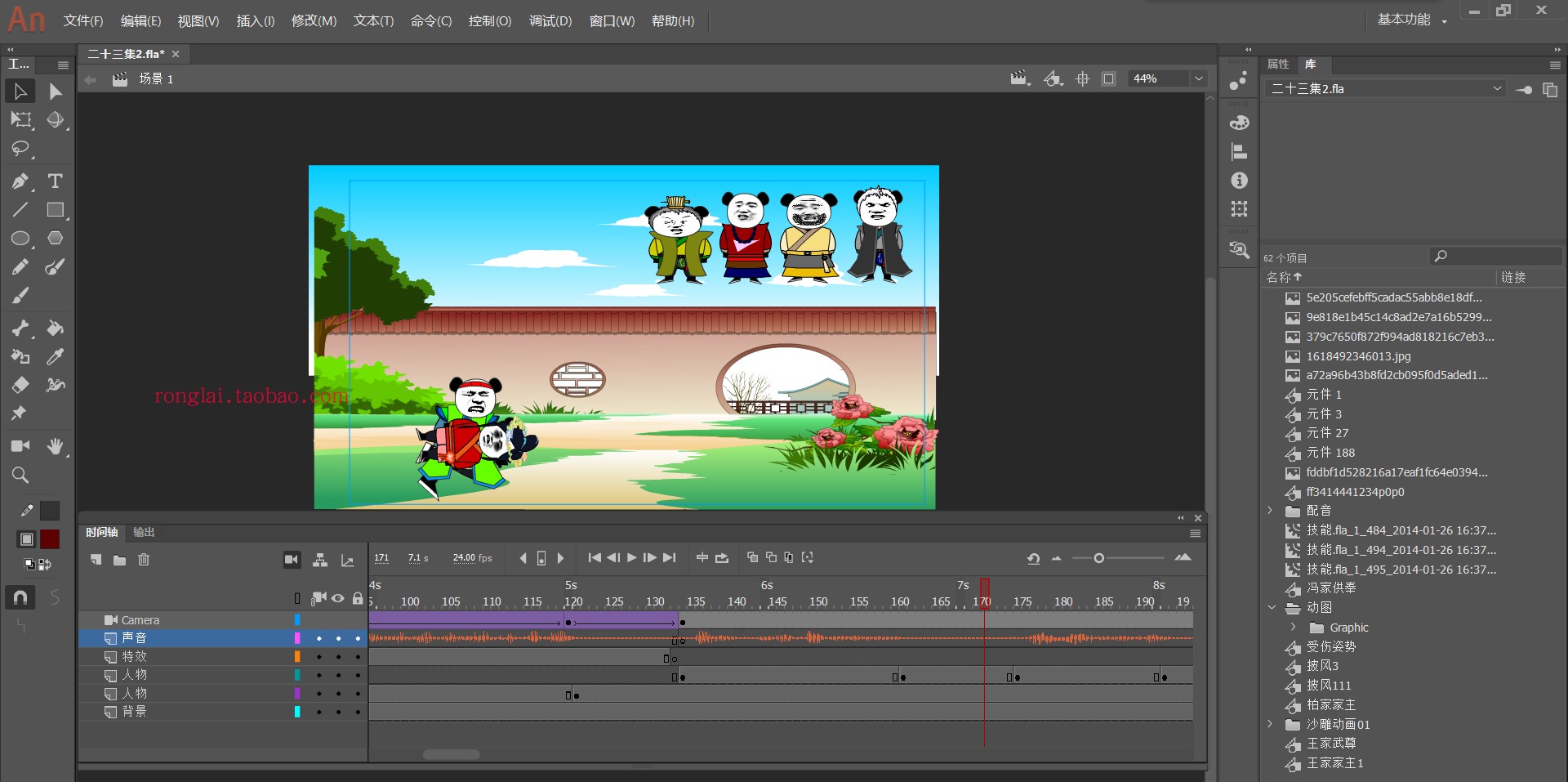Select the Line tool

[x=20, y=210]
